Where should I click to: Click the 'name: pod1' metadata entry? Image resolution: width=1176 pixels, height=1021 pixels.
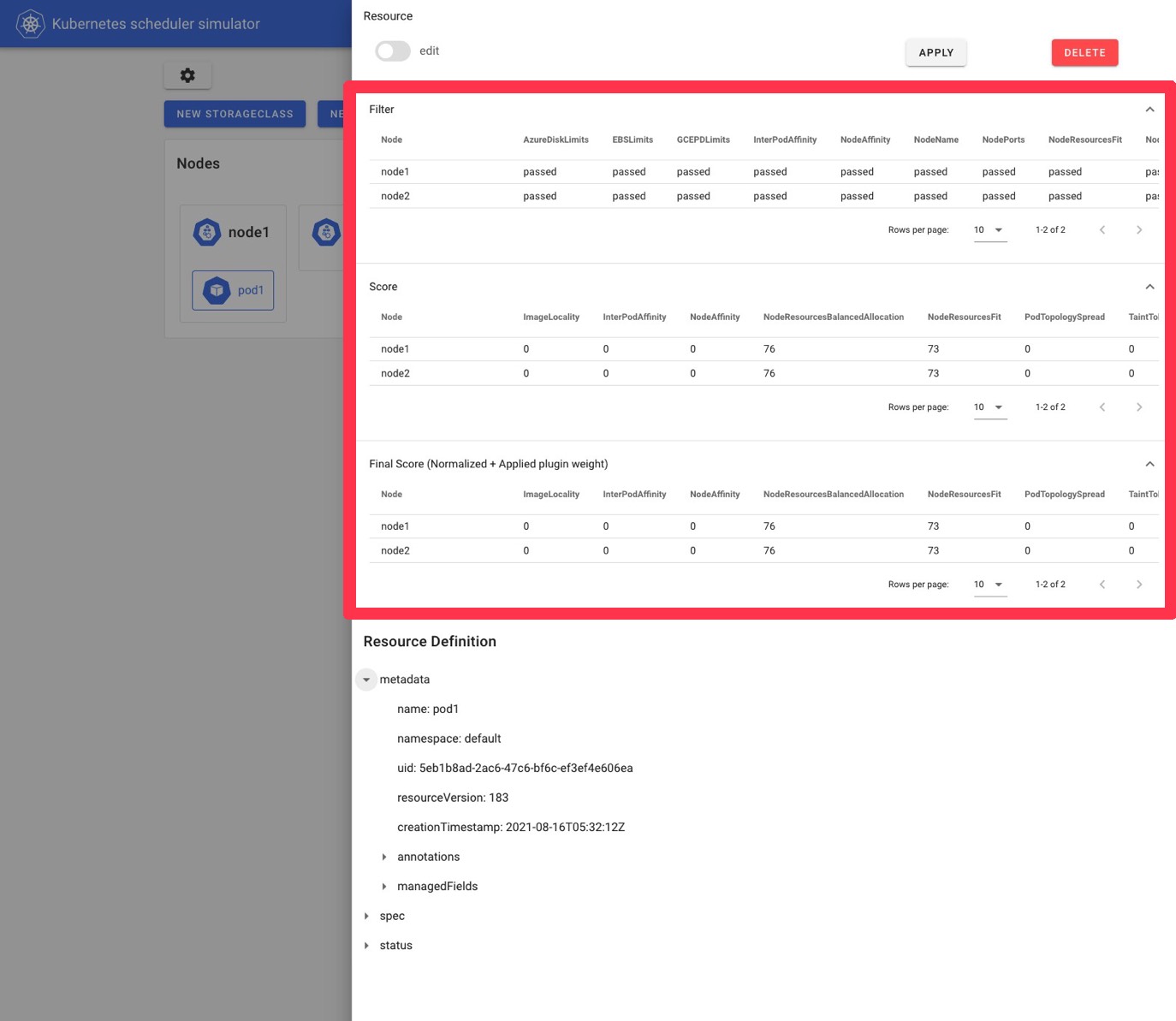coord(428,709)
